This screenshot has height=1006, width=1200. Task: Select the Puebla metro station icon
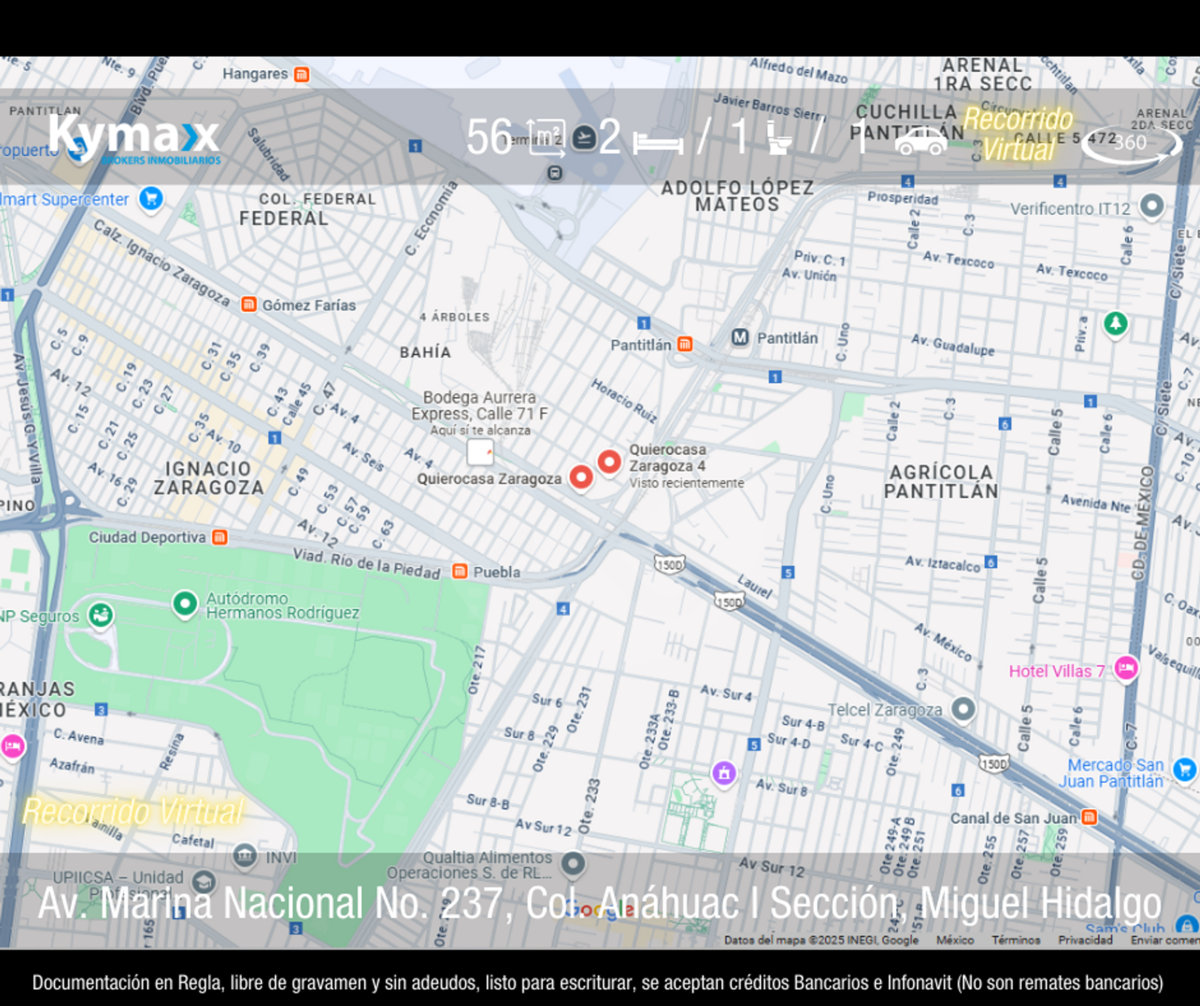[x=459, y=572]
